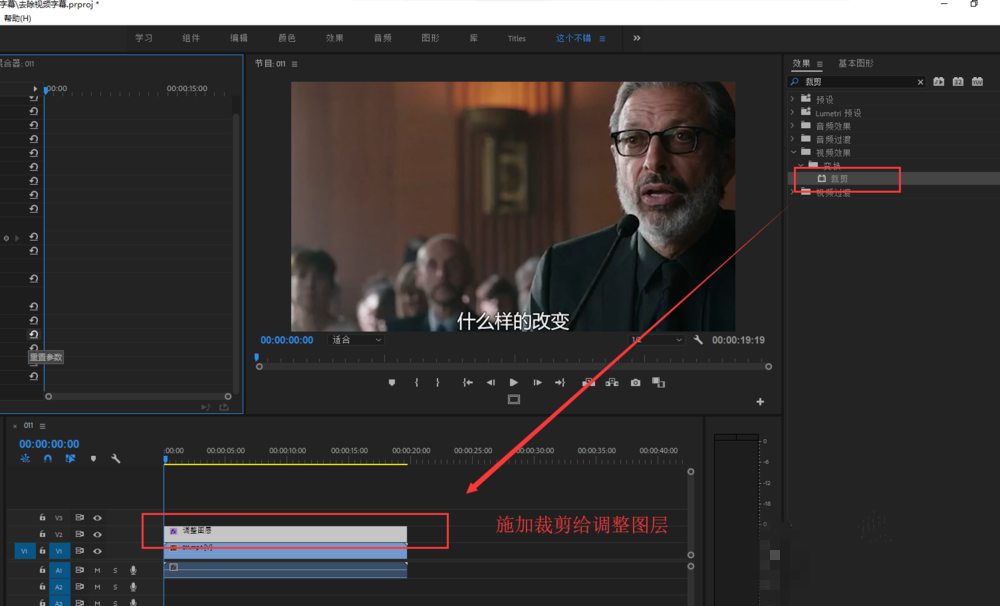This screenshot has width=1000, height=606.
Task: Solo audio track A2 with S button
Action: point(115,587)
